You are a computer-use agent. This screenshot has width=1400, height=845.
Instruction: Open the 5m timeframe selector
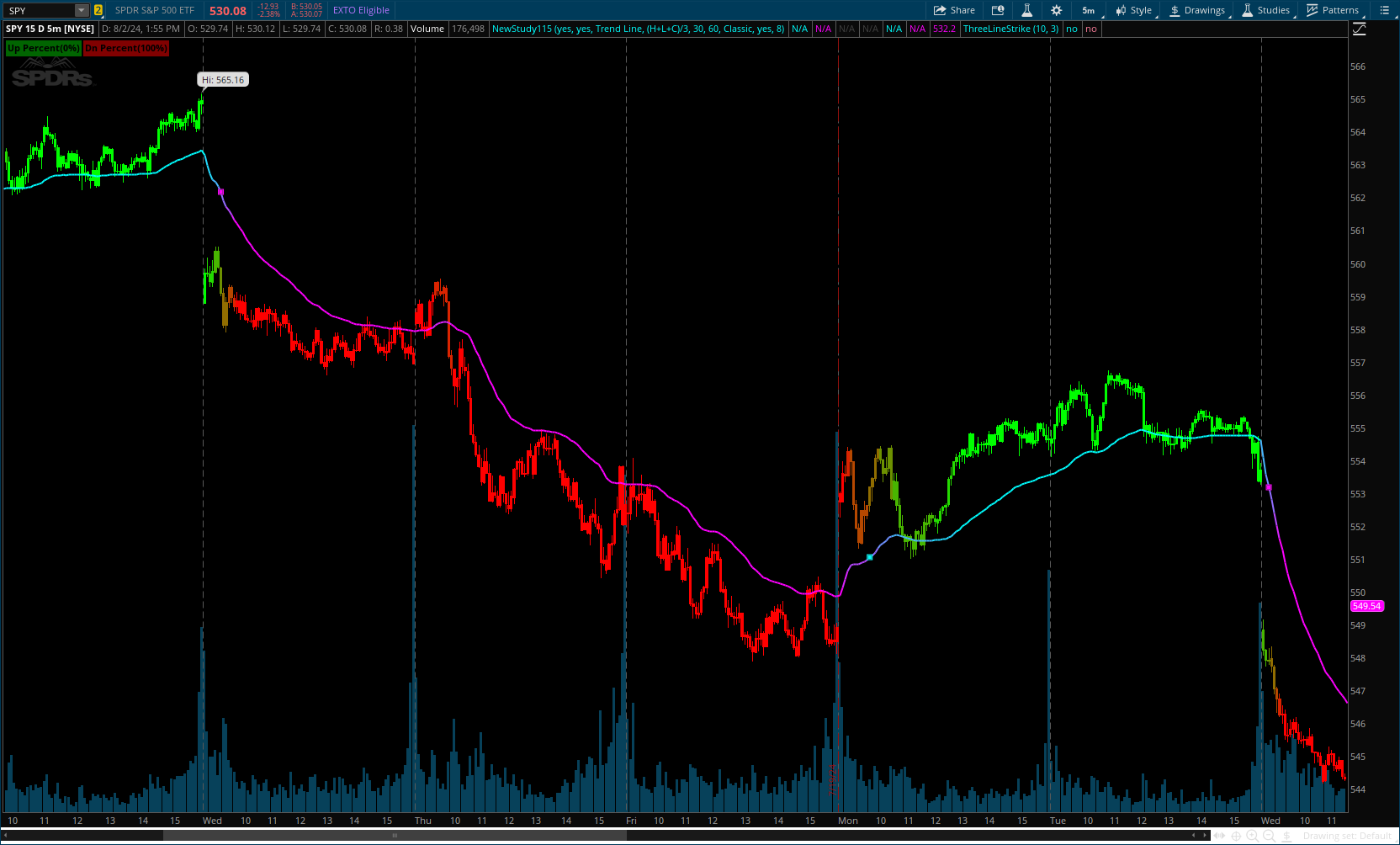tap(1089, 11)
